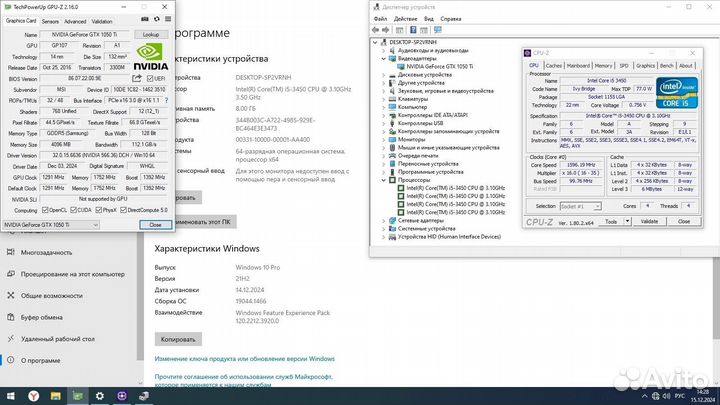Click the GPU-Z taskbar icon

78,396
